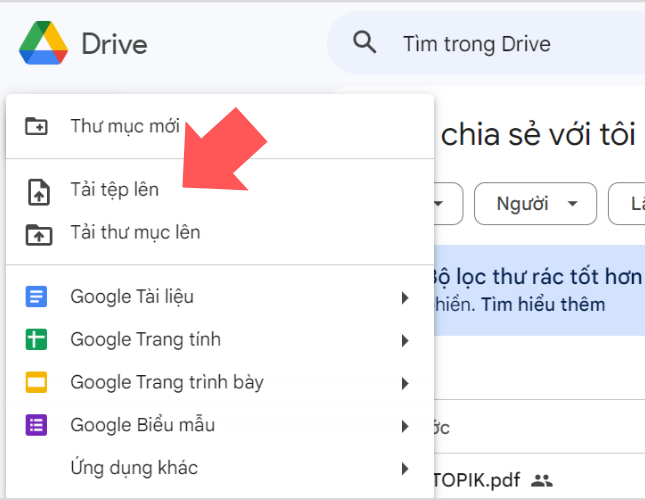The height and width of the screenshot is (500, 645).
Task: Click the Google Forms purple icon
Action: (37, 426)
